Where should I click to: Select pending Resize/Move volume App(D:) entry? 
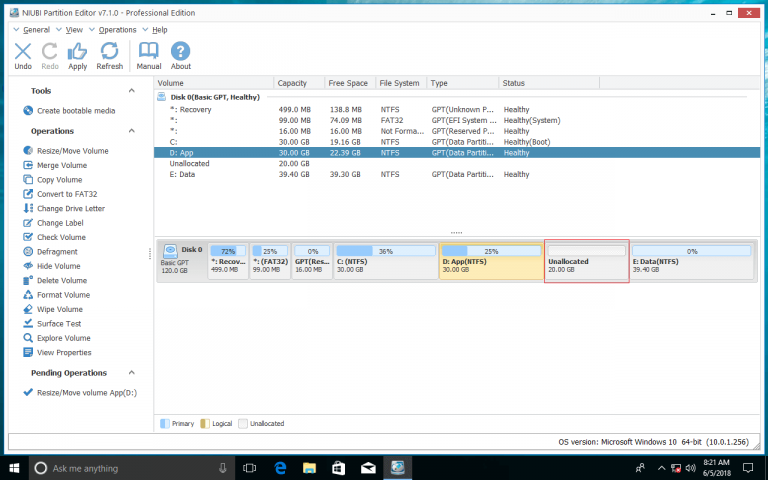(80, 393)
